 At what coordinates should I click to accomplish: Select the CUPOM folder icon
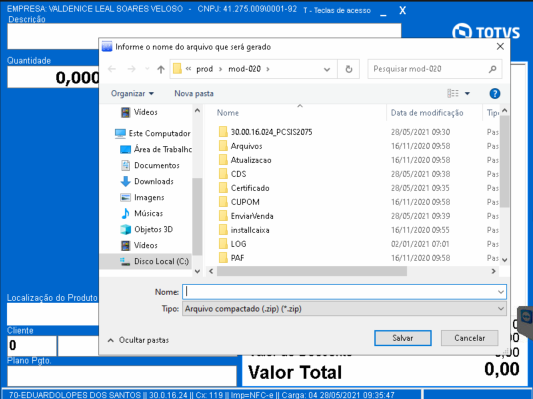tap(223, 202)
